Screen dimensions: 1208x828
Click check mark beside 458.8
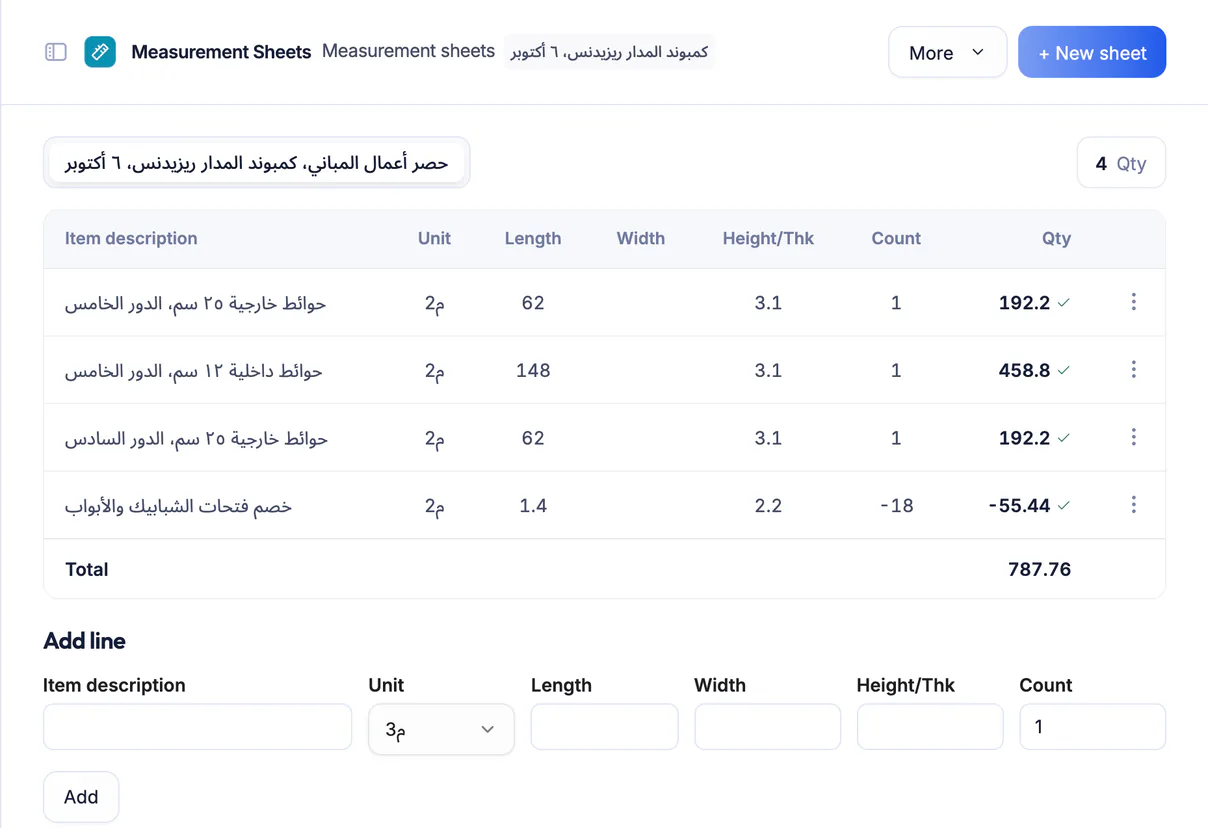[x=1064, y=370]
